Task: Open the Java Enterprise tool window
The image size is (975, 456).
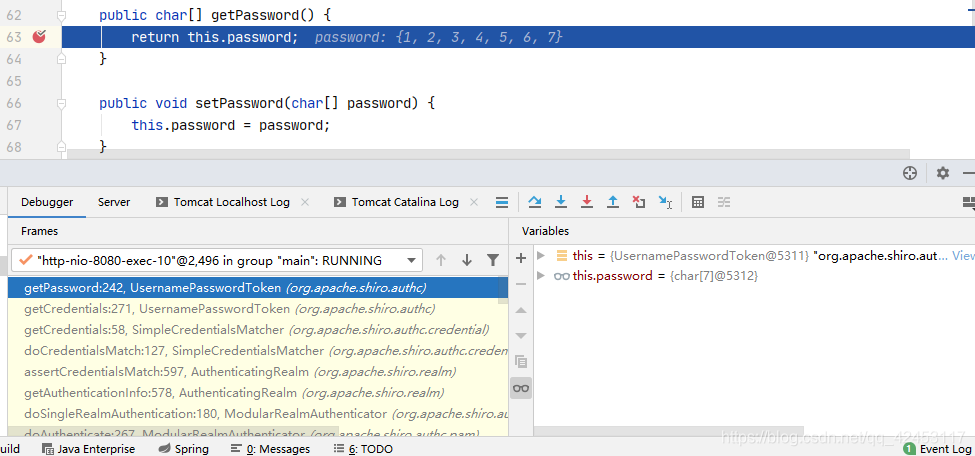Action: (88, 449)
